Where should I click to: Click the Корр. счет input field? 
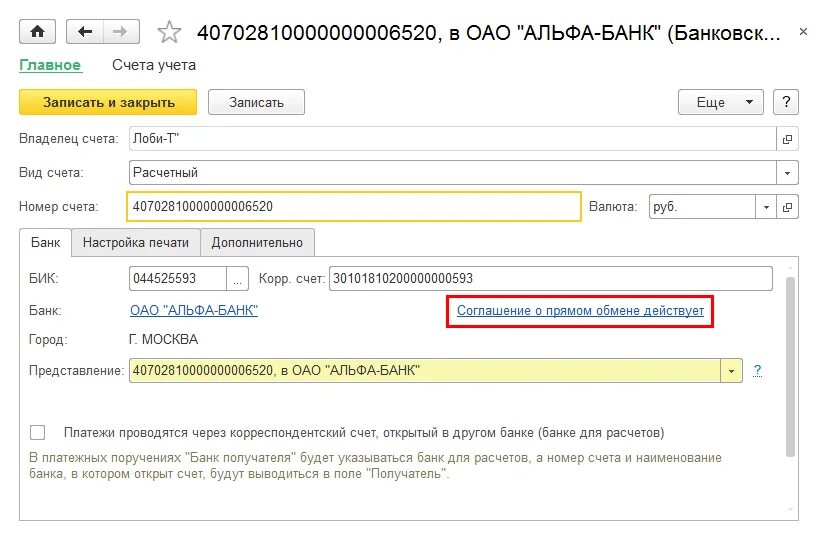point(551,279)
